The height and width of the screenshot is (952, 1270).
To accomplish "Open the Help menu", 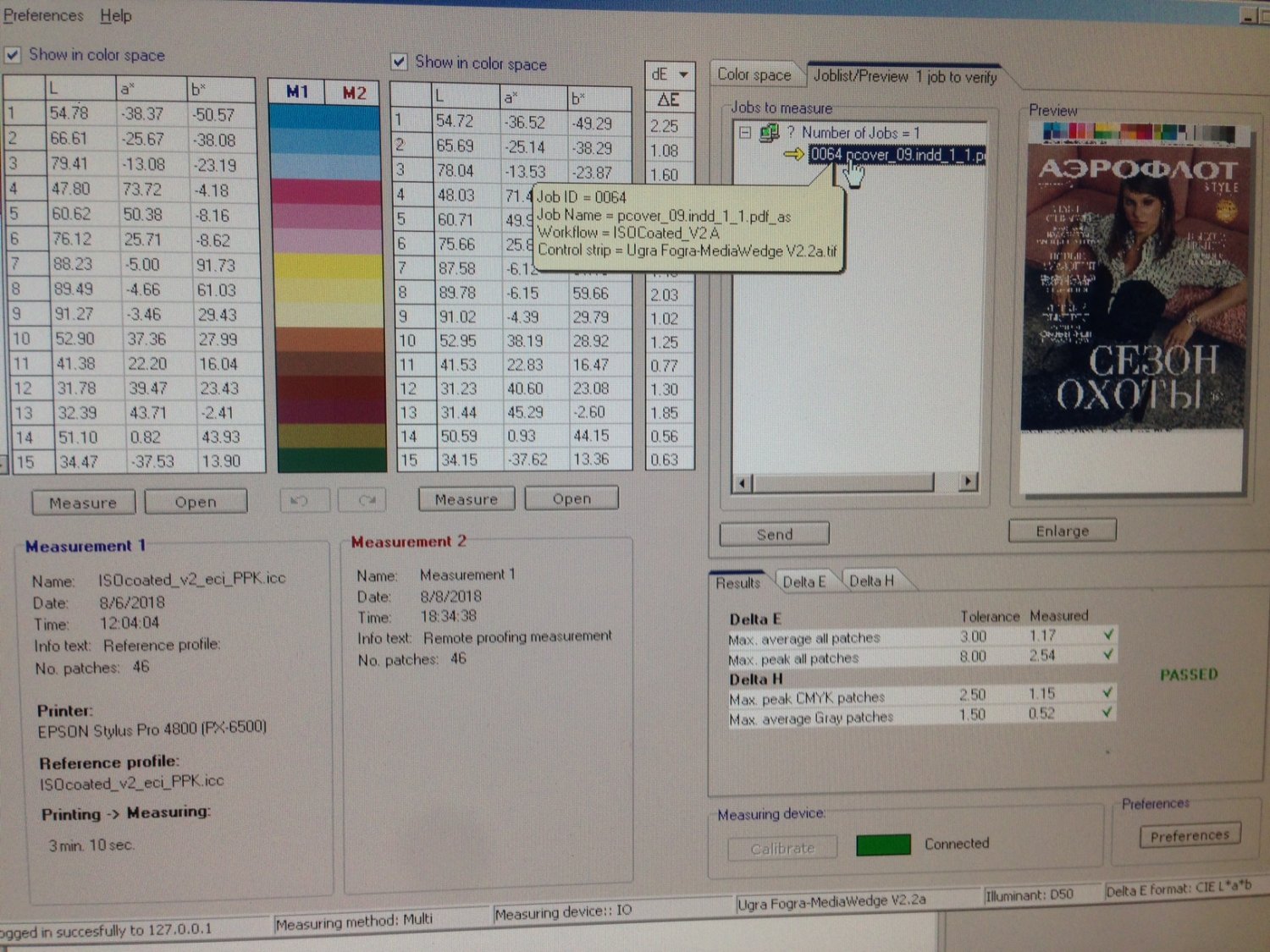I will tap(116, 15).
